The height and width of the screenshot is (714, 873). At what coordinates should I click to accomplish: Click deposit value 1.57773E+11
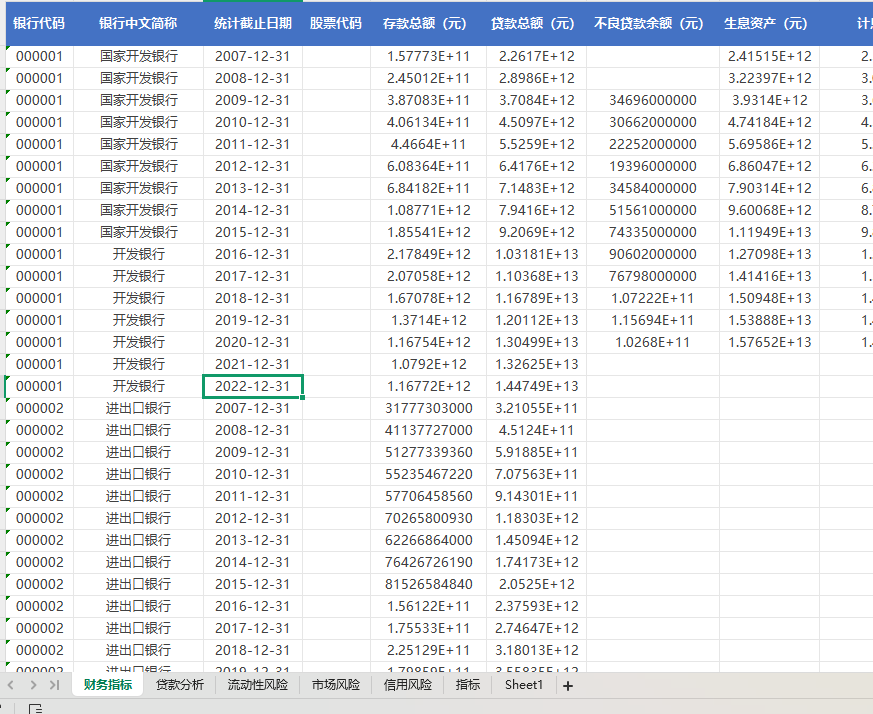click(x=428, y=56)
